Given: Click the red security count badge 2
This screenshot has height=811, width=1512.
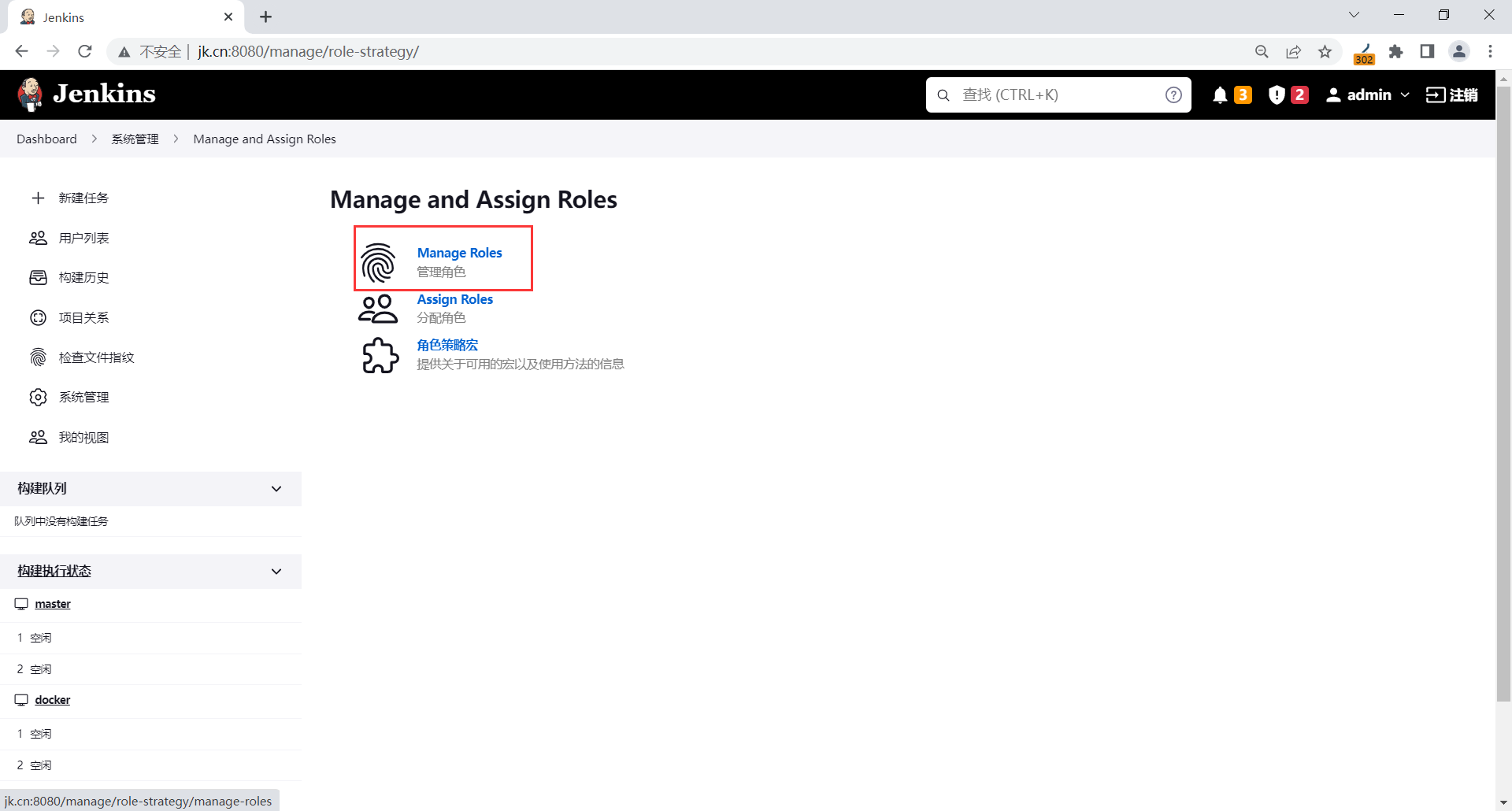Looking at the screenshot, I should click(x=1299, y=95).
